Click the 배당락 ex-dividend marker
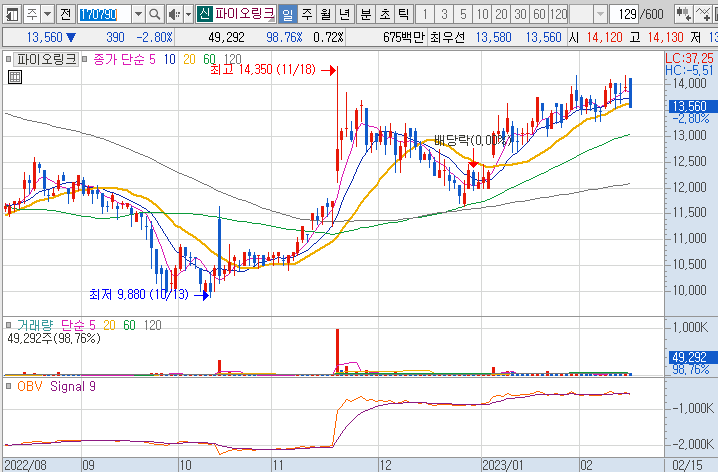This screenshot has width=718, height=472. pyautogui.click(x=473, y=140)
